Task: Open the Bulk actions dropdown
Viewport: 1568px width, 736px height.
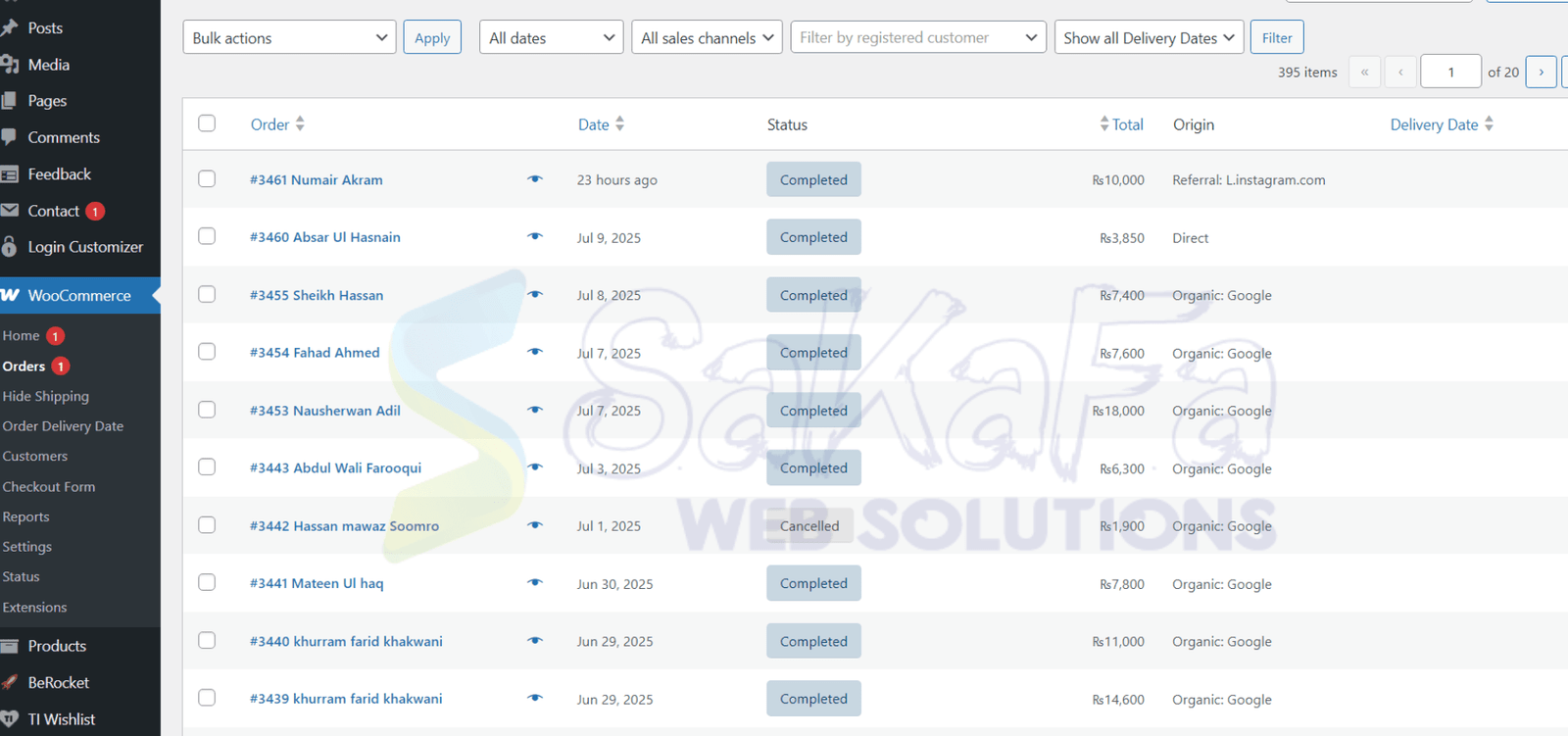Action: coord(289,37)
